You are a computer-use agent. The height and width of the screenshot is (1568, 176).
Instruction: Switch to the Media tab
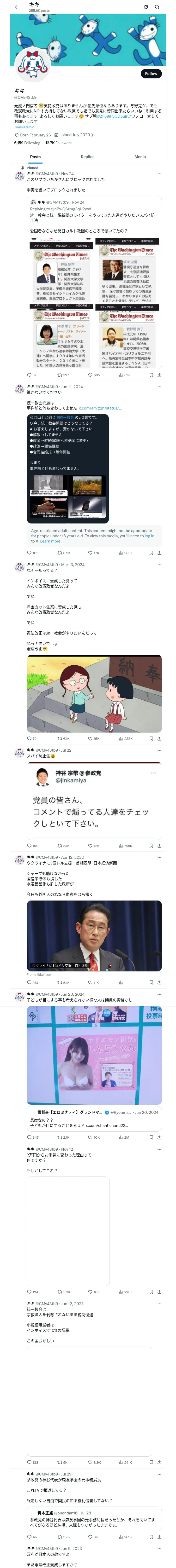140,157
